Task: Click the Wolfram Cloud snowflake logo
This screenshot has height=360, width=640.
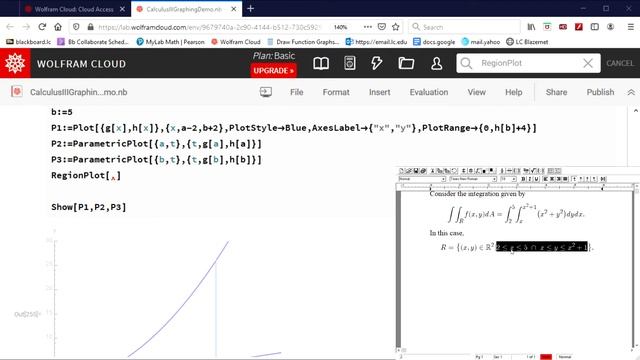Action: coord(15,63)
